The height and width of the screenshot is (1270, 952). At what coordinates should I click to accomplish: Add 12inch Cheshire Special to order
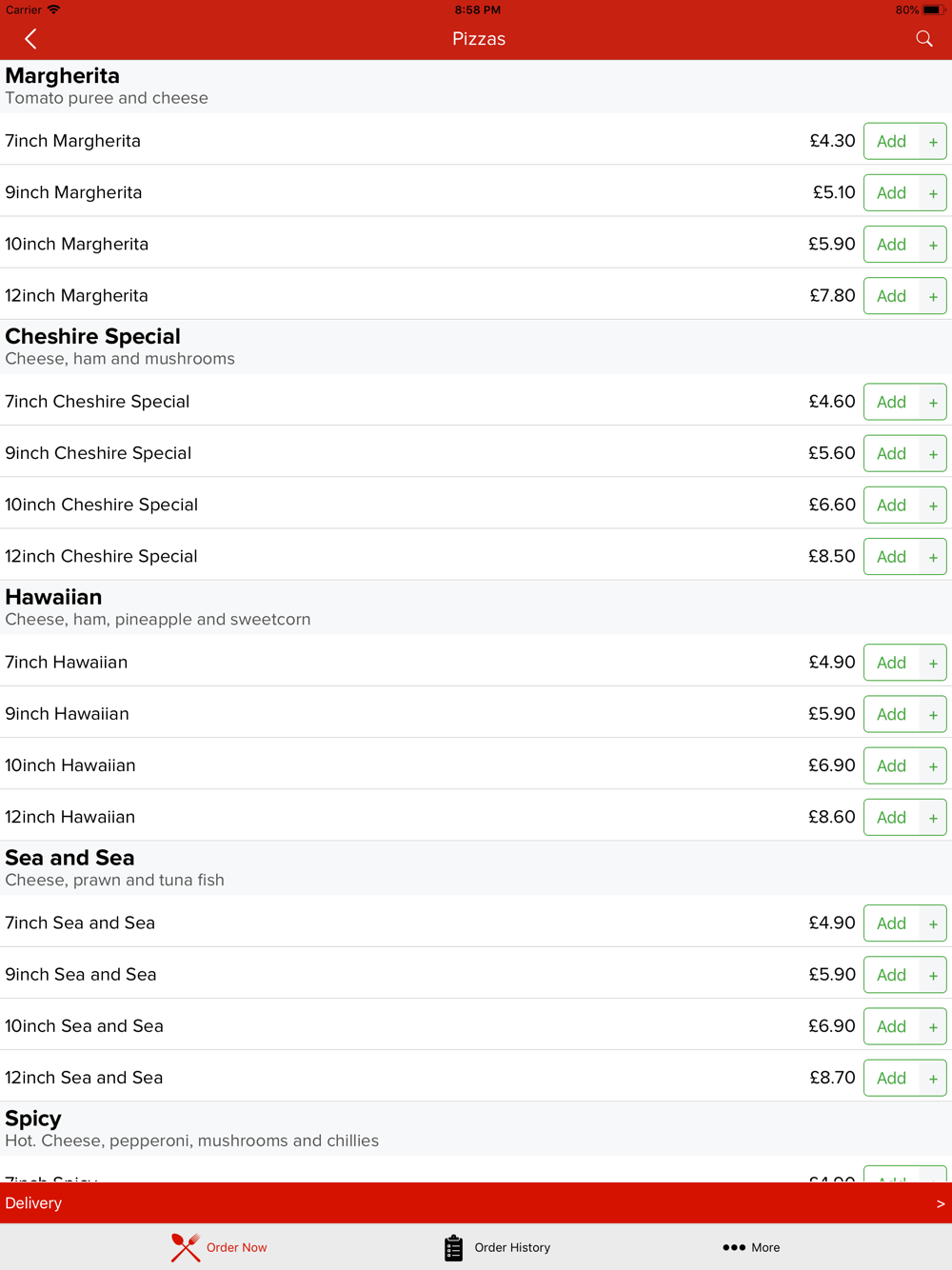click(x=892, y=557)
